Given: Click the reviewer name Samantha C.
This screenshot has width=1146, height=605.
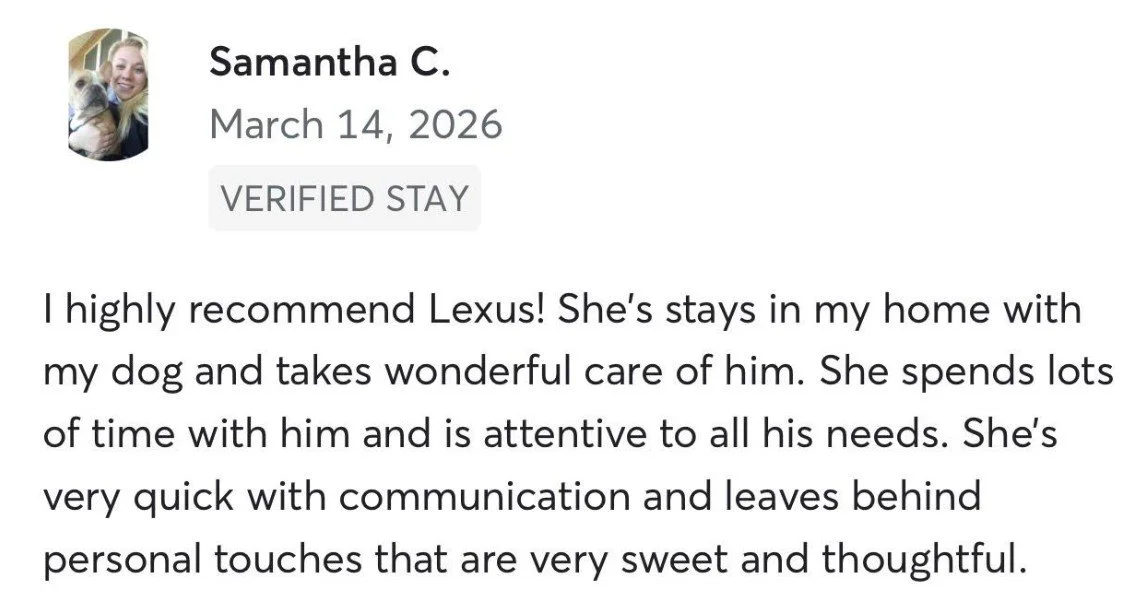Looking at the screenshot, I should (x=330, y=61).
